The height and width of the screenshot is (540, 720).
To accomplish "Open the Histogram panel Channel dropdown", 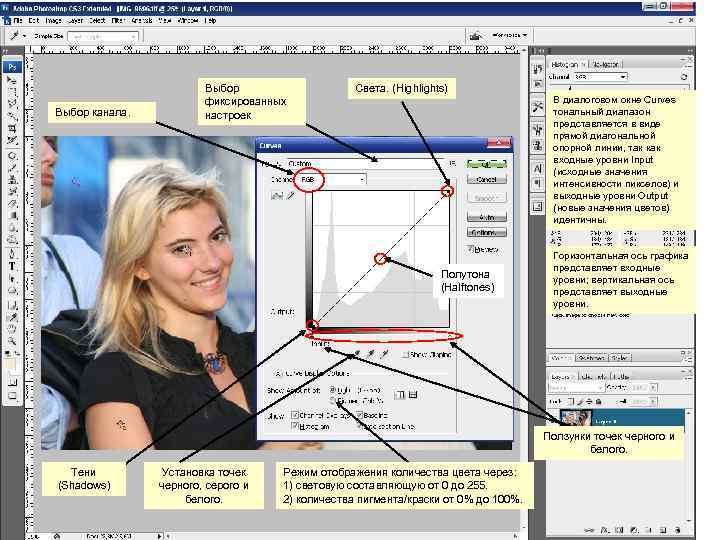I will click(600, 77).
